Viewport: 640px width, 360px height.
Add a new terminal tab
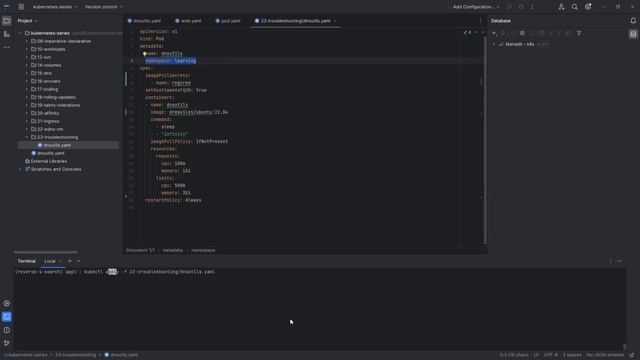(x=70, y=261)
